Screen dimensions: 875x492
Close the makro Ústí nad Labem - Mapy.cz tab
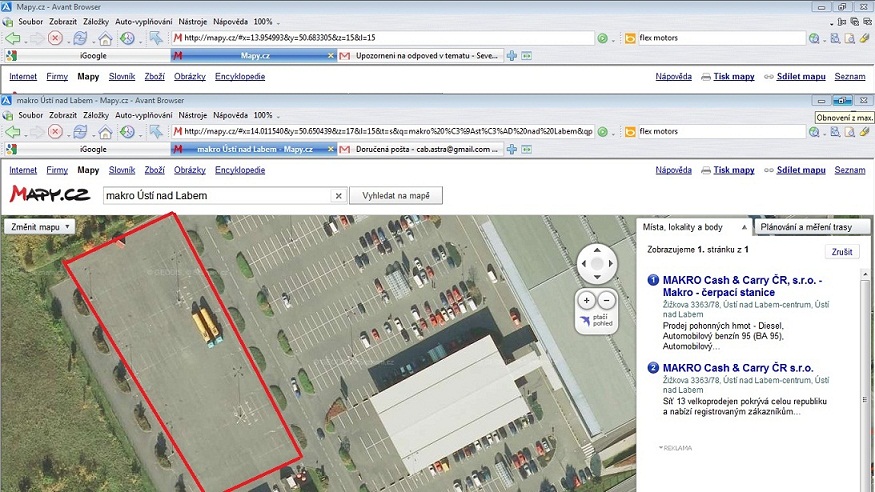coord(330,149)
